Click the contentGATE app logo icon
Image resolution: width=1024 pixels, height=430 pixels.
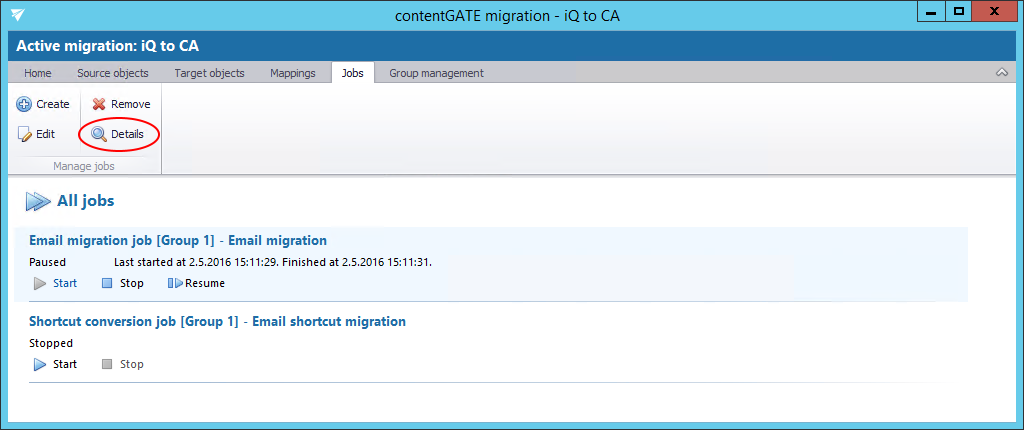[x=19, y=15]
